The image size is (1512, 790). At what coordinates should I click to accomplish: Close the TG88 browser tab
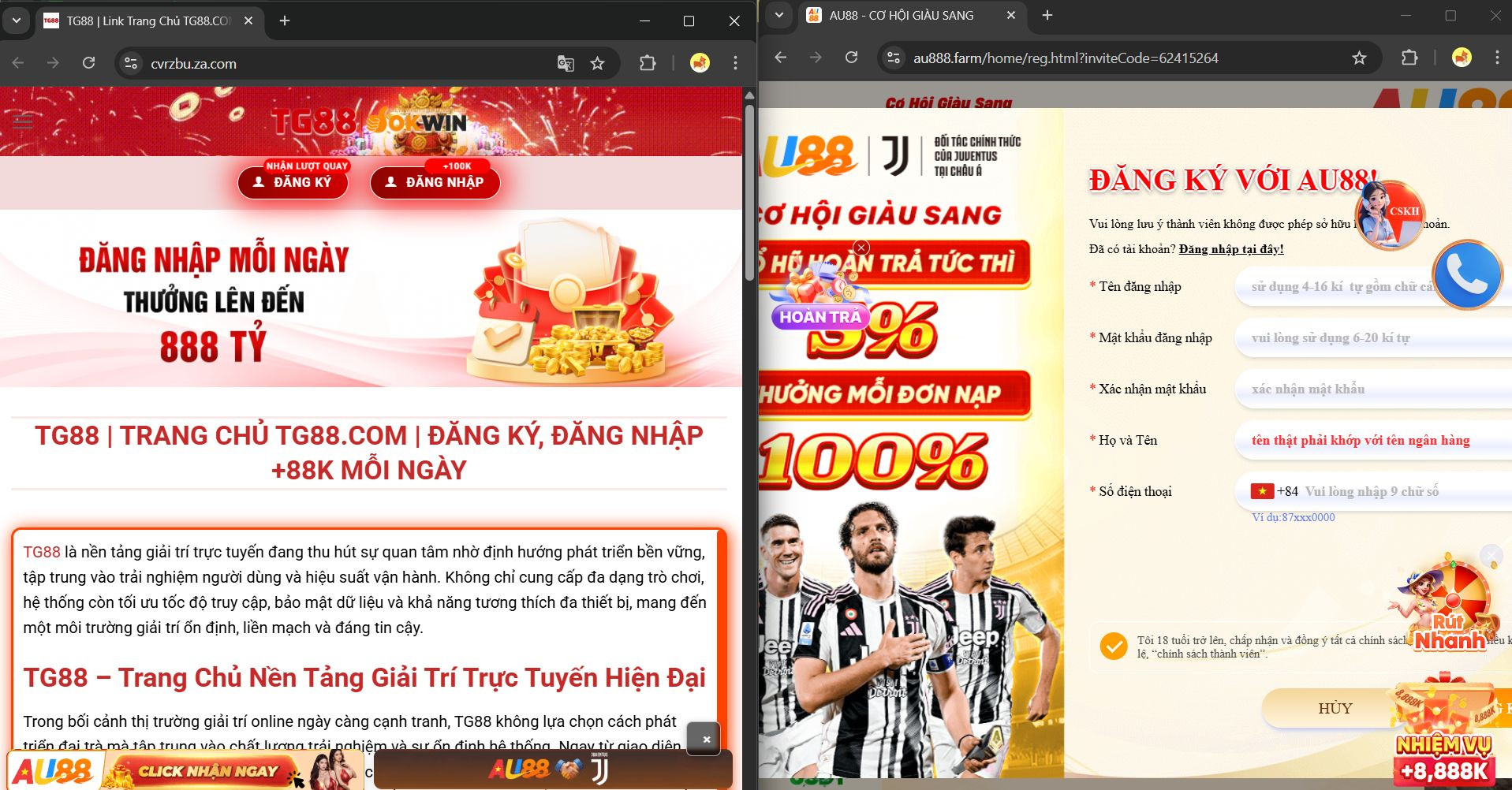click(x=248, y=21)
